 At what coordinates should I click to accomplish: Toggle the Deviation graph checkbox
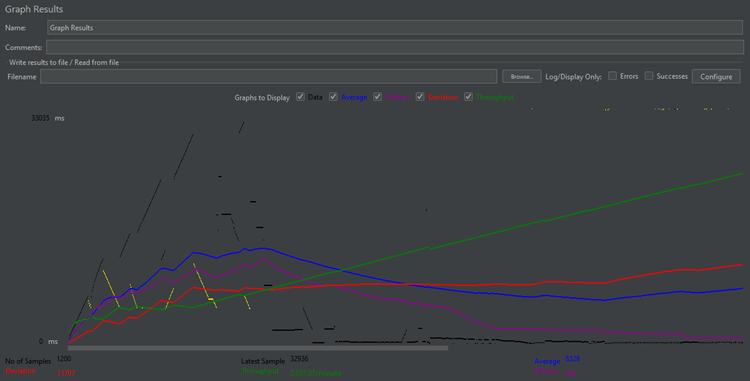click(x=420, y=97)
